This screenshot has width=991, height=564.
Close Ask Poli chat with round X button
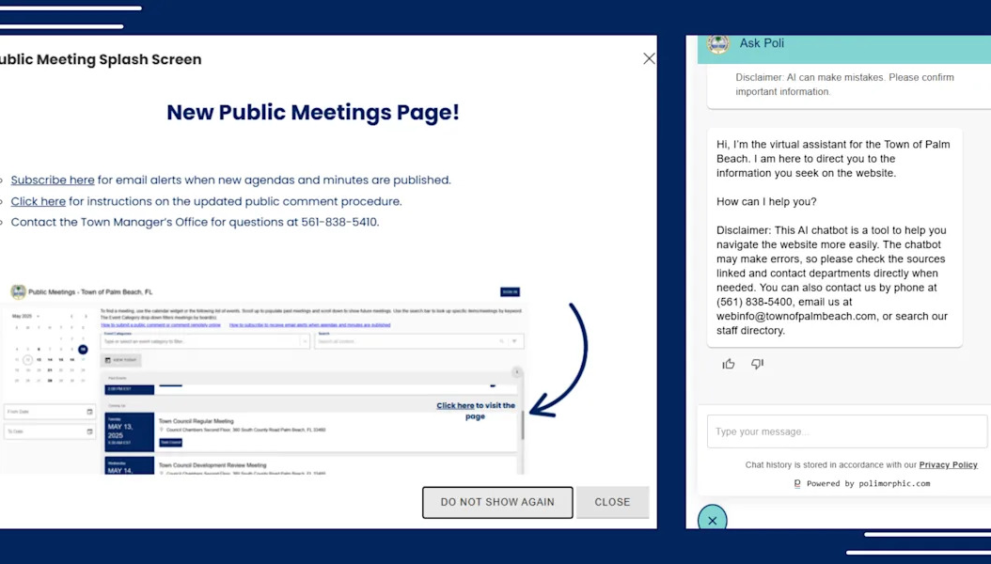point(712,520)
